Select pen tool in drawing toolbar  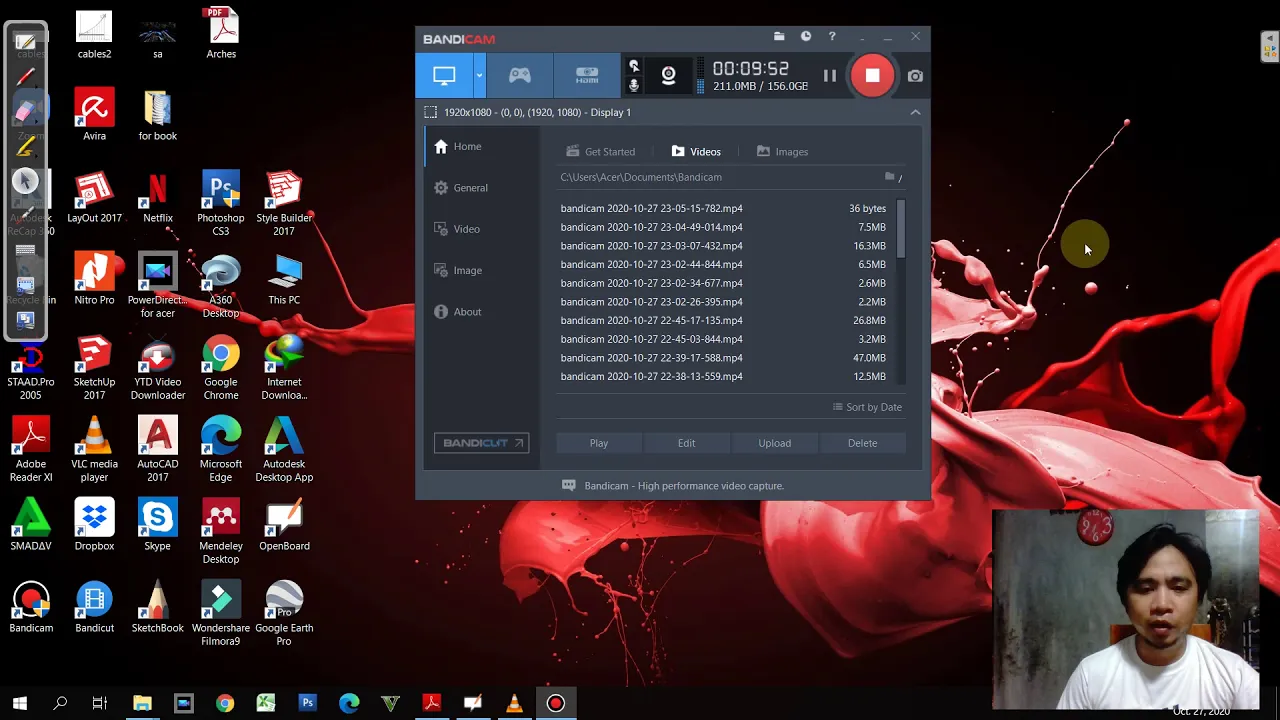point(26,78)
